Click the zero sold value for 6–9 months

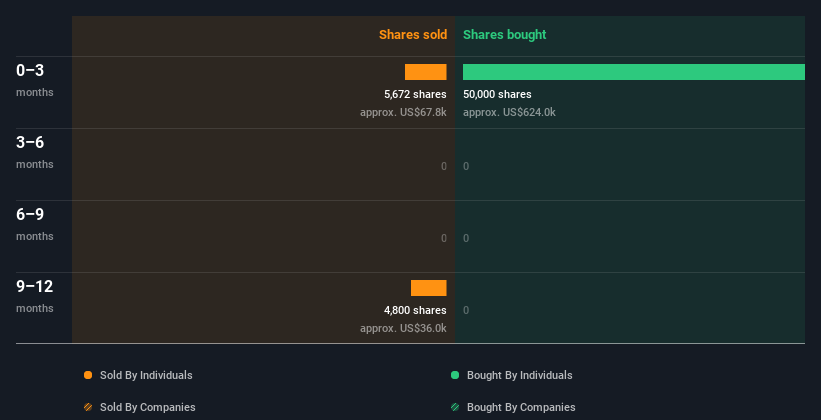click(x=444, y=238)
